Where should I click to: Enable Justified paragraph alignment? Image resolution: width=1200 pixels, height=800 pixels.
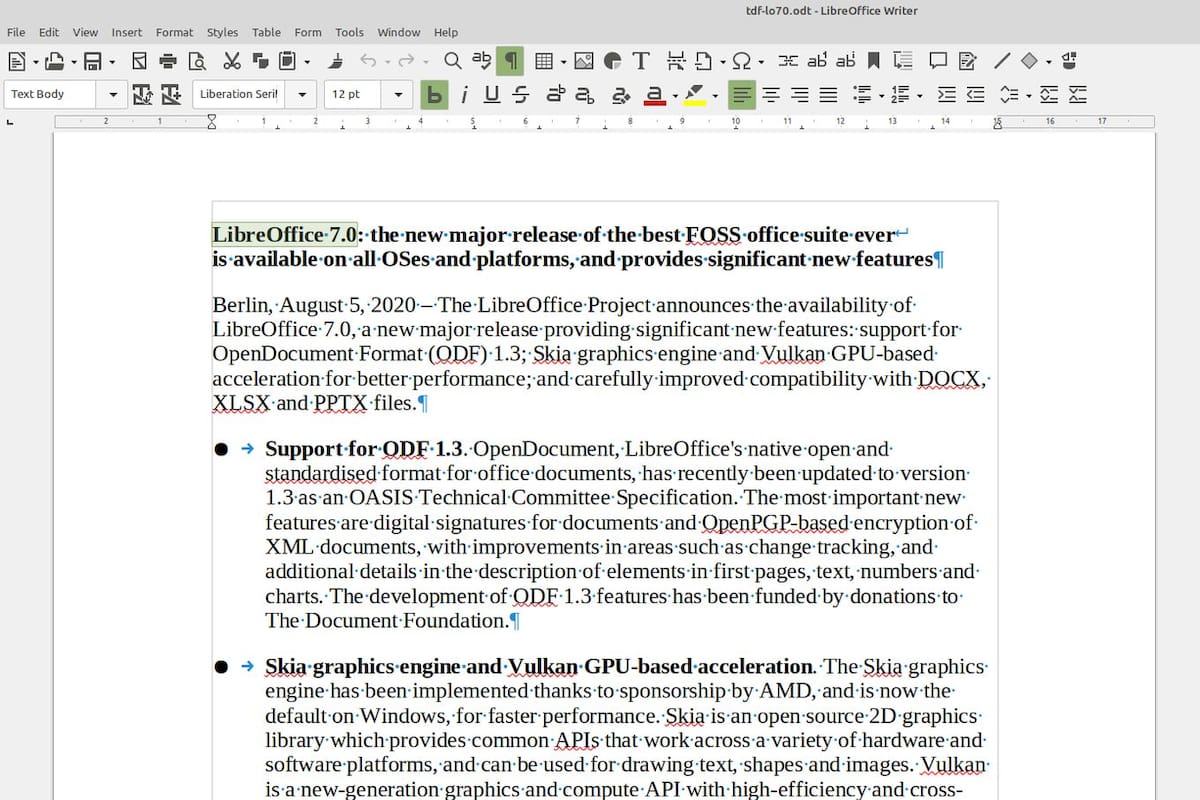(828, 95)
